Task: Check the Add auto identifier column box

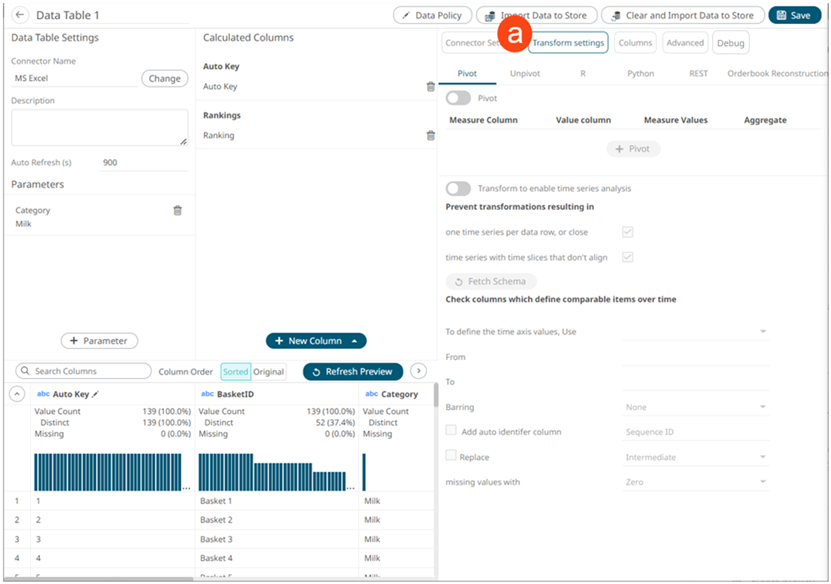Action: tap(451, 431)
